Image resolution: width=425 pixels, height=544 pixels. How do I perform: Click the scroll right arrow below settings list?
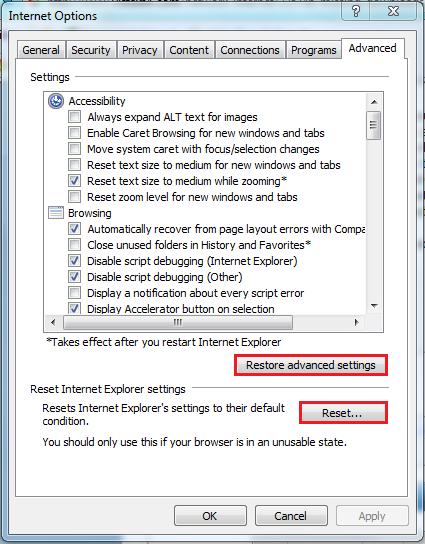coord(356,322)
